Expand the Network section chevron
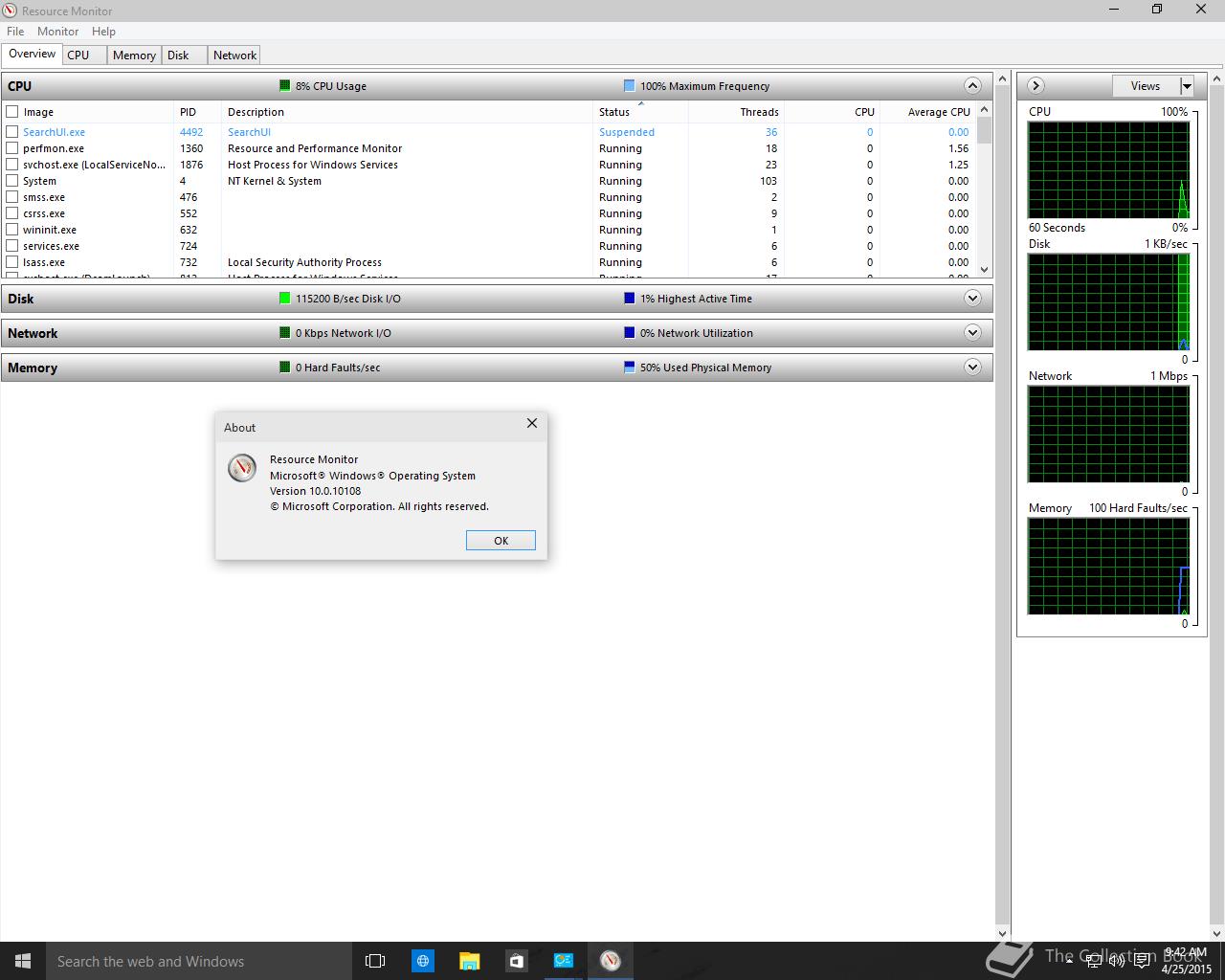Image resolution: width=1225 pixels, height=980 pixels. pyautogui.click(x=972, y=332)
